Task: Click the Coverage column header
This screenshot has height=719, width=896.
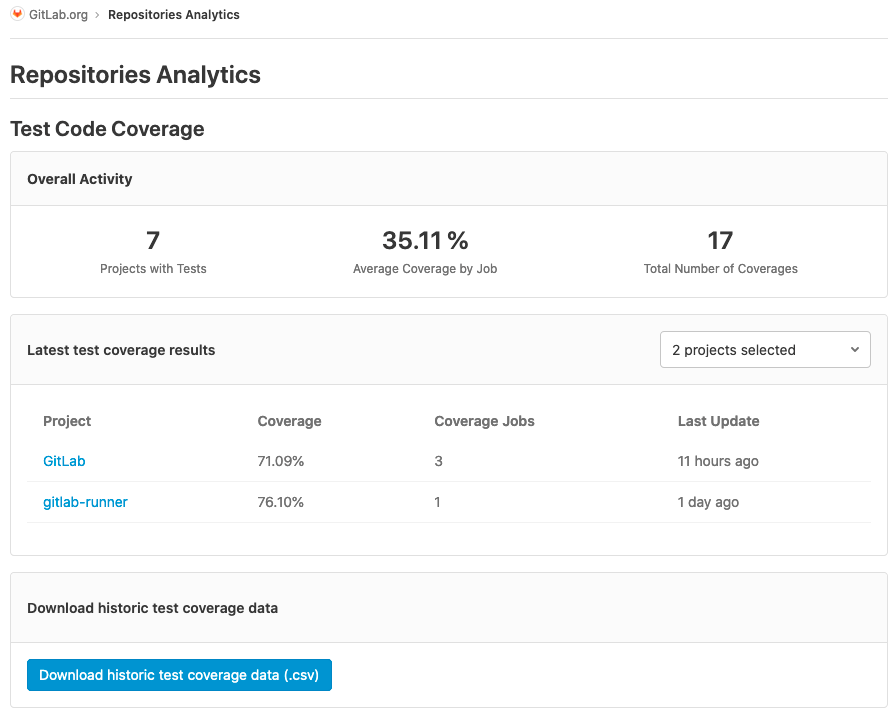Action: pos(289,421)
